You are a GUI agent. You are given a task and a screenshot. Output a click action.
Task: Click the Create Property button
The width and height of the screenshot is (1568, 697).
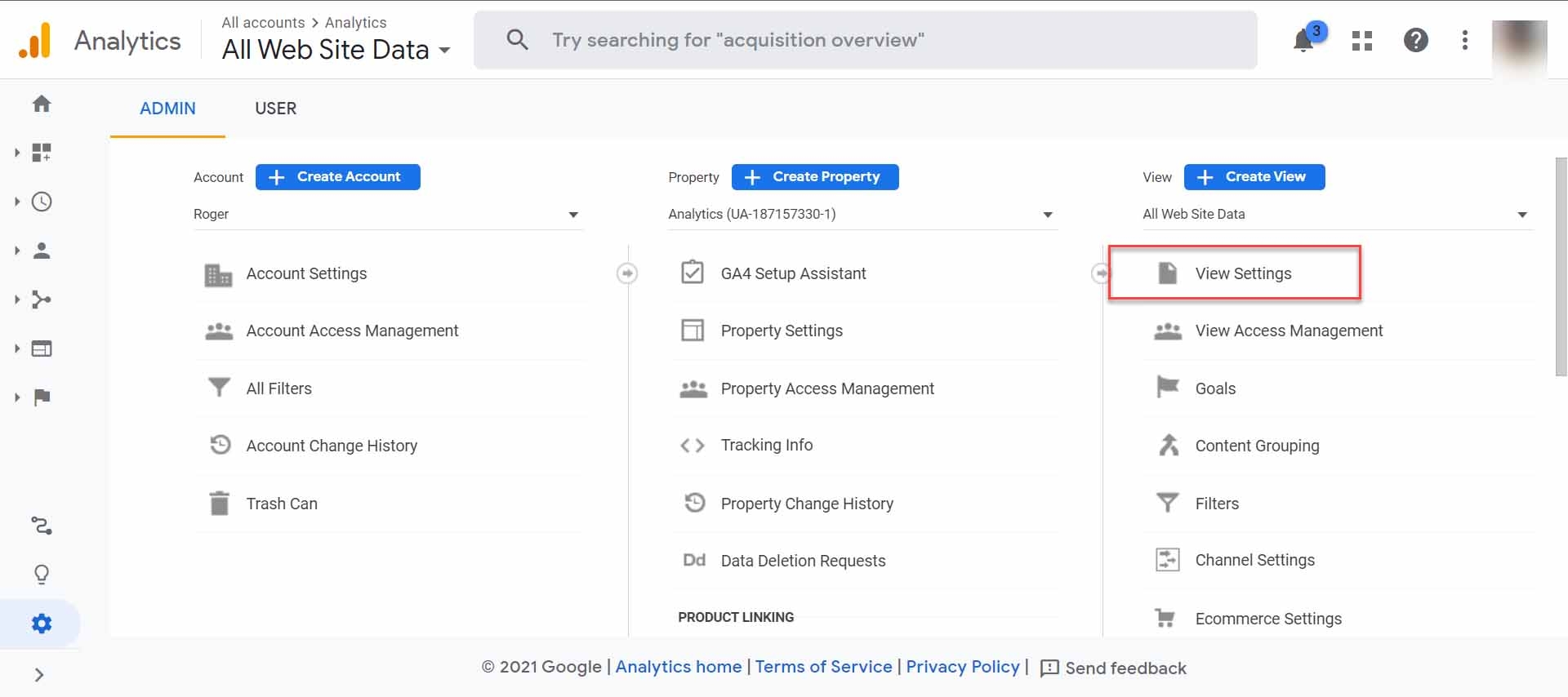click(x=815, y=177)
